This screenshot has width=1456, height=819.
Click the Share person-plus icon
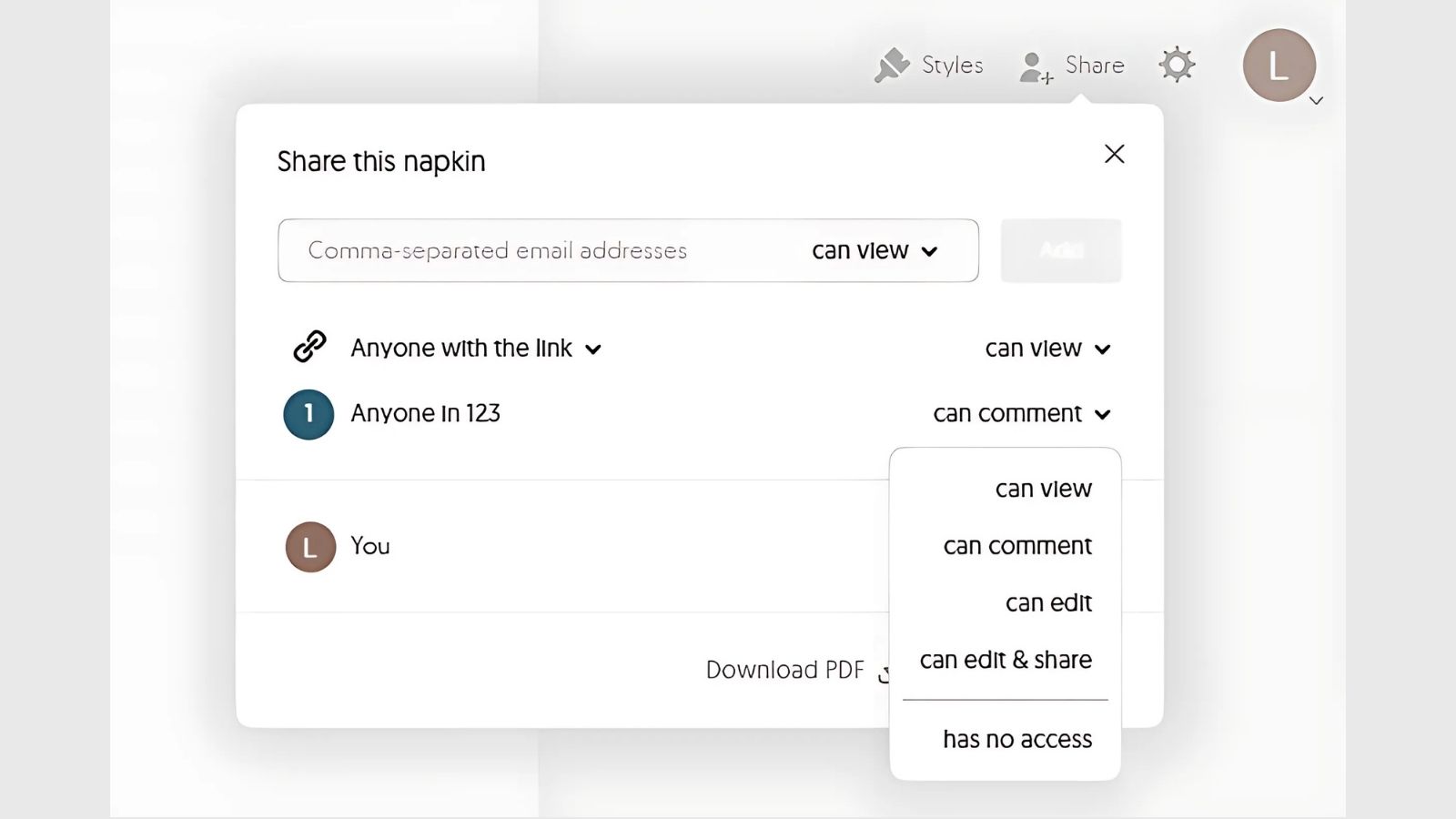click(x=1036, y=67)
